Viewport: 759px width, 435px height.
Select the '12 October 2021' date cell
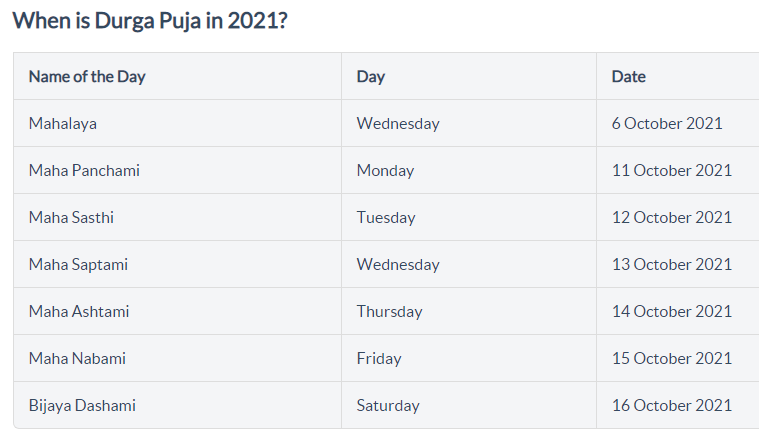[x=672, y=218]
